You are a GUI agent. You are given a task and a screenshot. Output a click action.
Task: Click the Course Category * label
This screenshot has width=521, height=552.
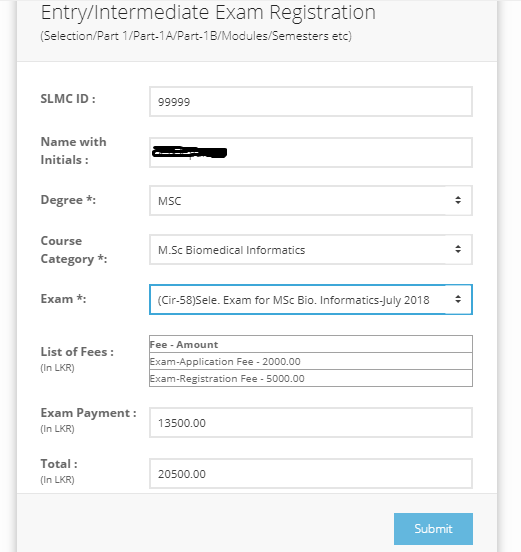[74, 250]
